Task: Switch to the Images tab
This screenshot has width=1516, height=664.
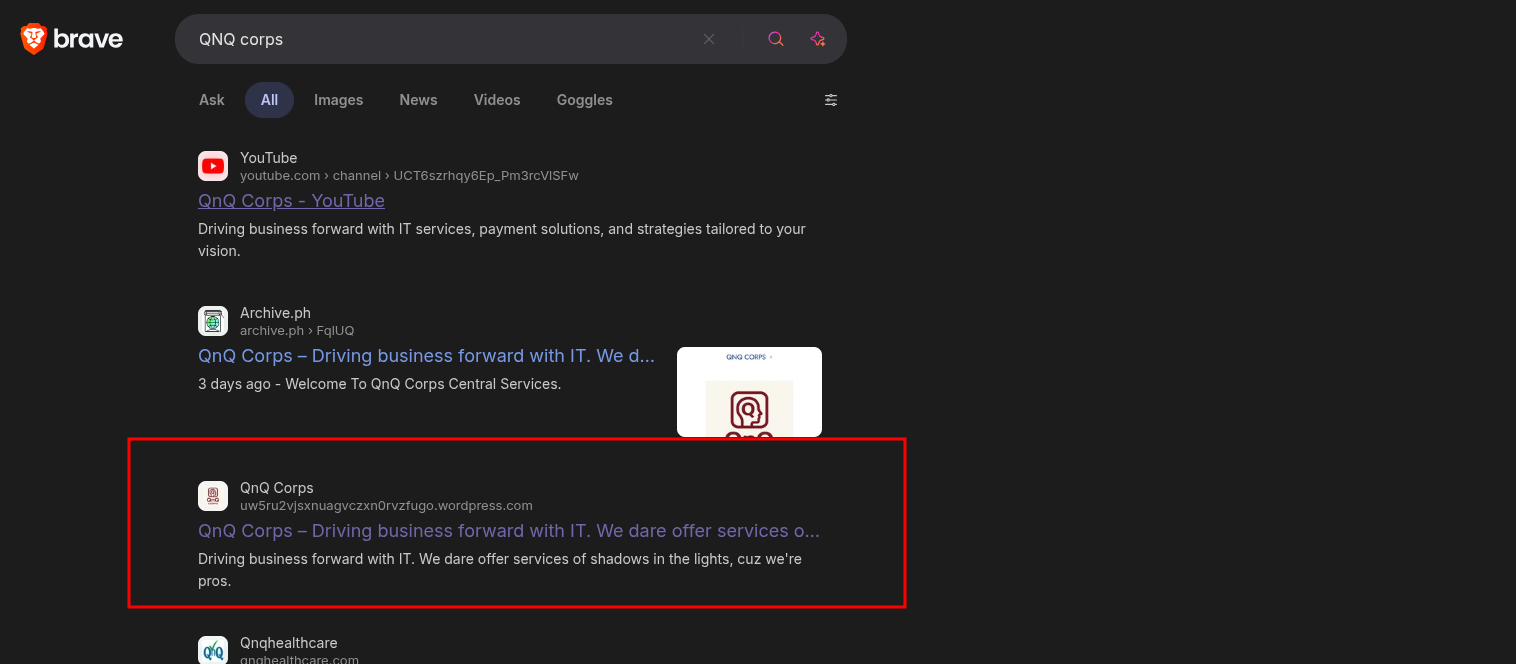Action: click(x=338, y=100)
